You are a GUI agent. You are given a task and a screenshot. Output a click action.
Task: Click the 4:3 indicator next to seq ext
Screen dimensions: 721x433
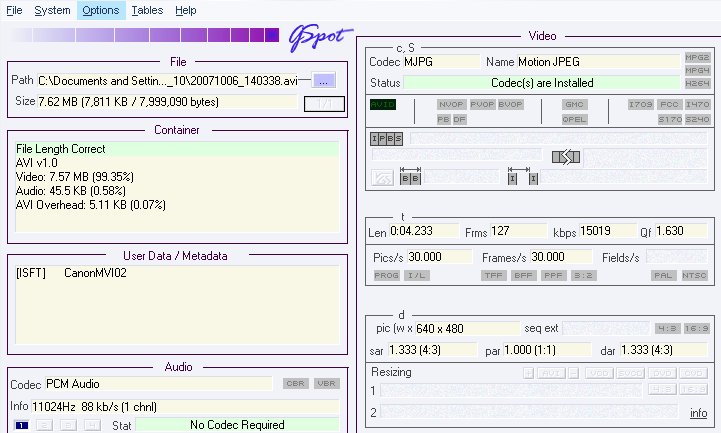(x=667, y=328)
